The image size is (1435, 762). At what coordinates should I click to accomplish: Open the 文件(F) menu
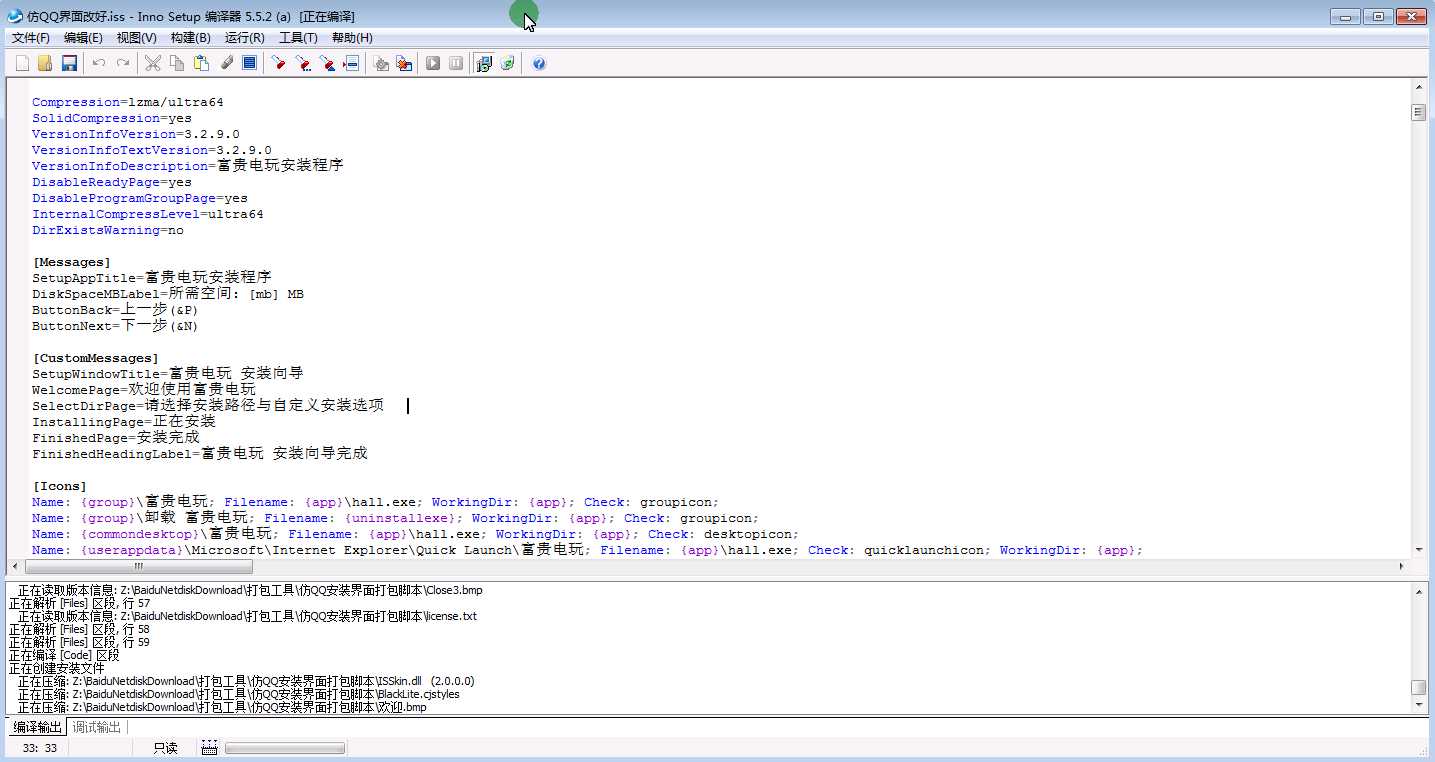point(31,38)
